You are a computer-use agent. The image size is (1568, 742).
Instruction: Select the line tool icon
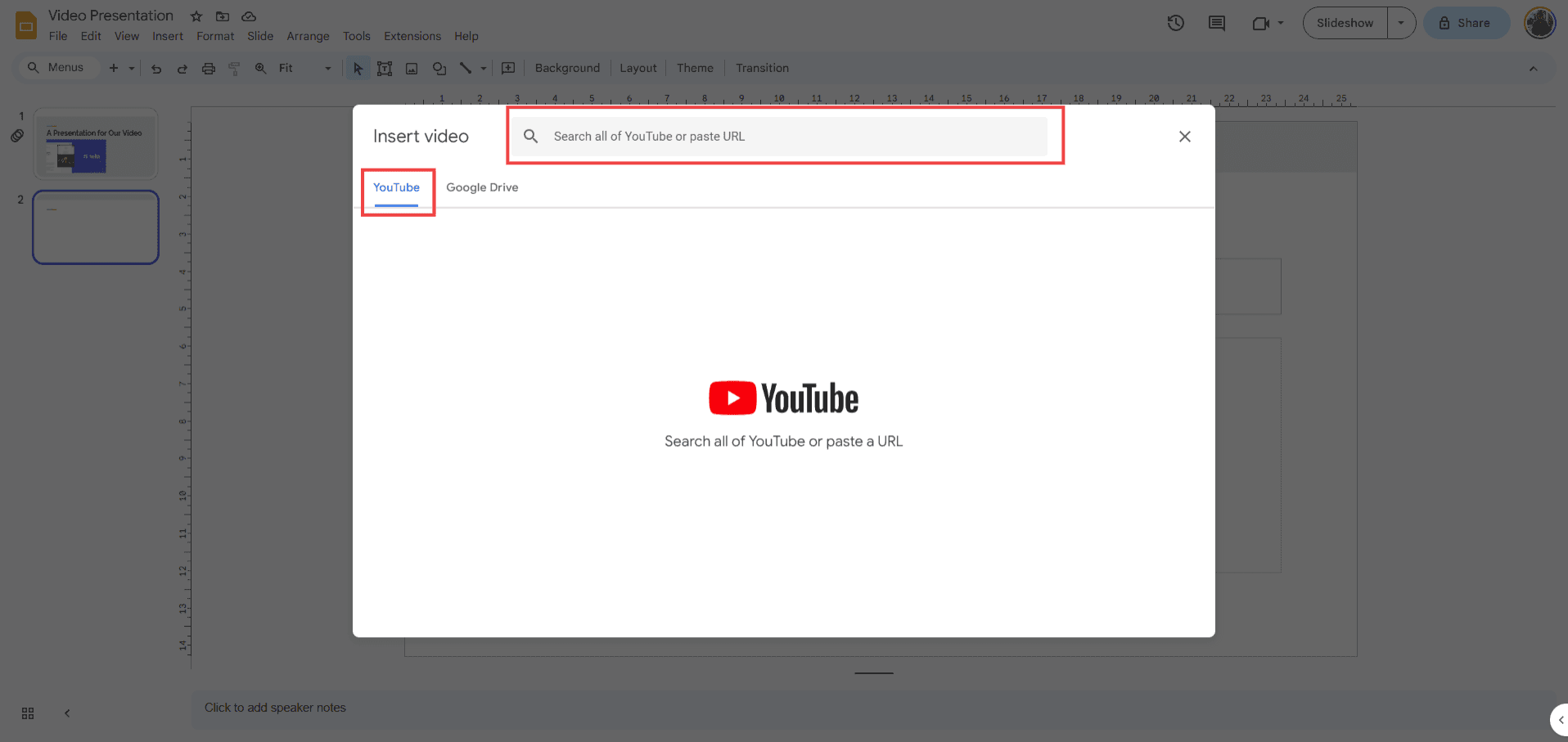pyautogui.click(x=466, y=68)
